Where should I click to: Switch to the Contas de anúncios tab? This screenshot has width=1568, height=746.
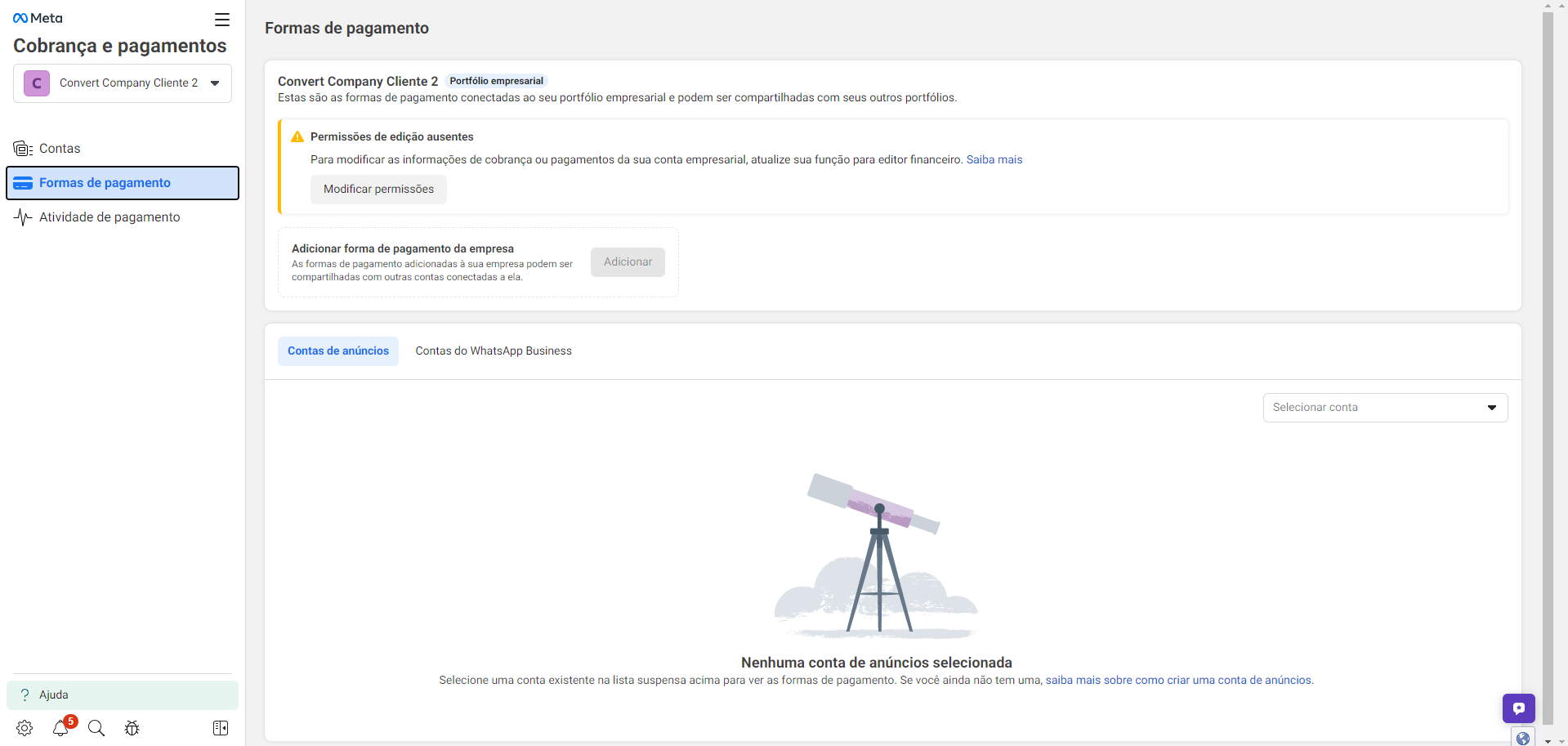[338, 351]
